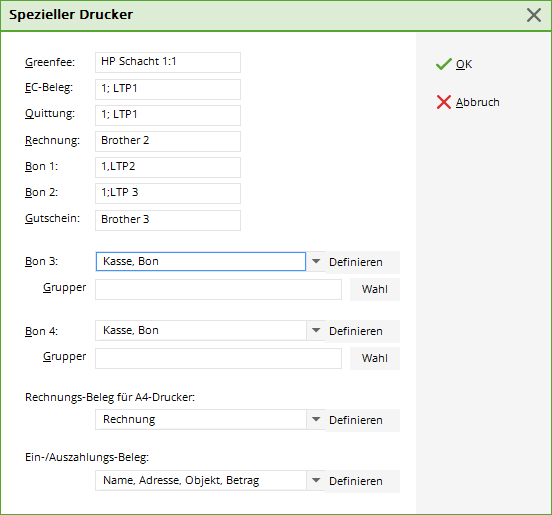Click the Quittung printer field
The height and width of the screenshot is (515, 552).
tap(168, 115)
